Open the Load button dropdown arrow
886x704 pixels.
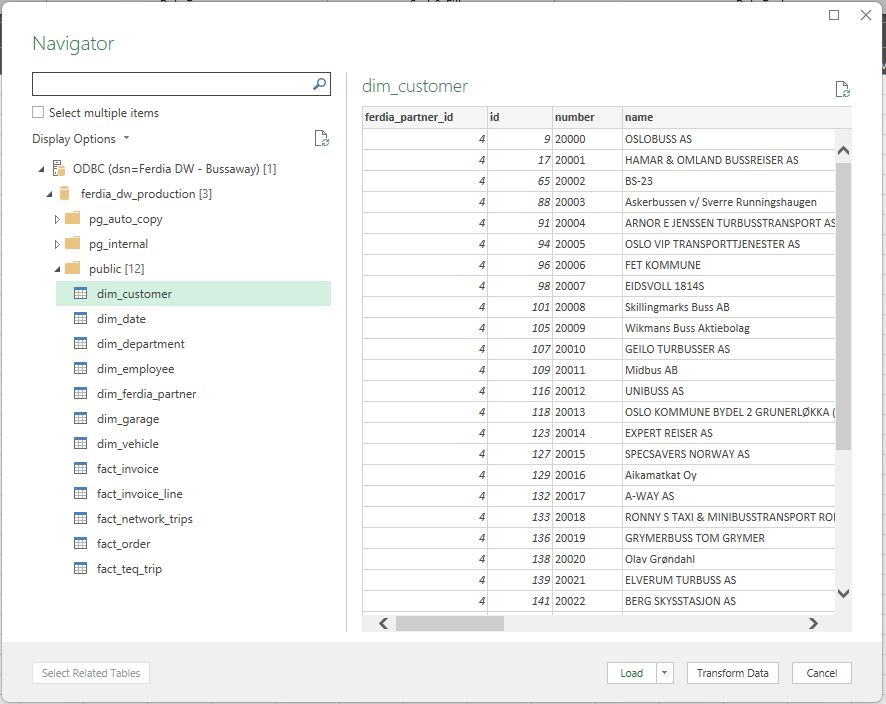pyautogui.click(x=664, y=673)
